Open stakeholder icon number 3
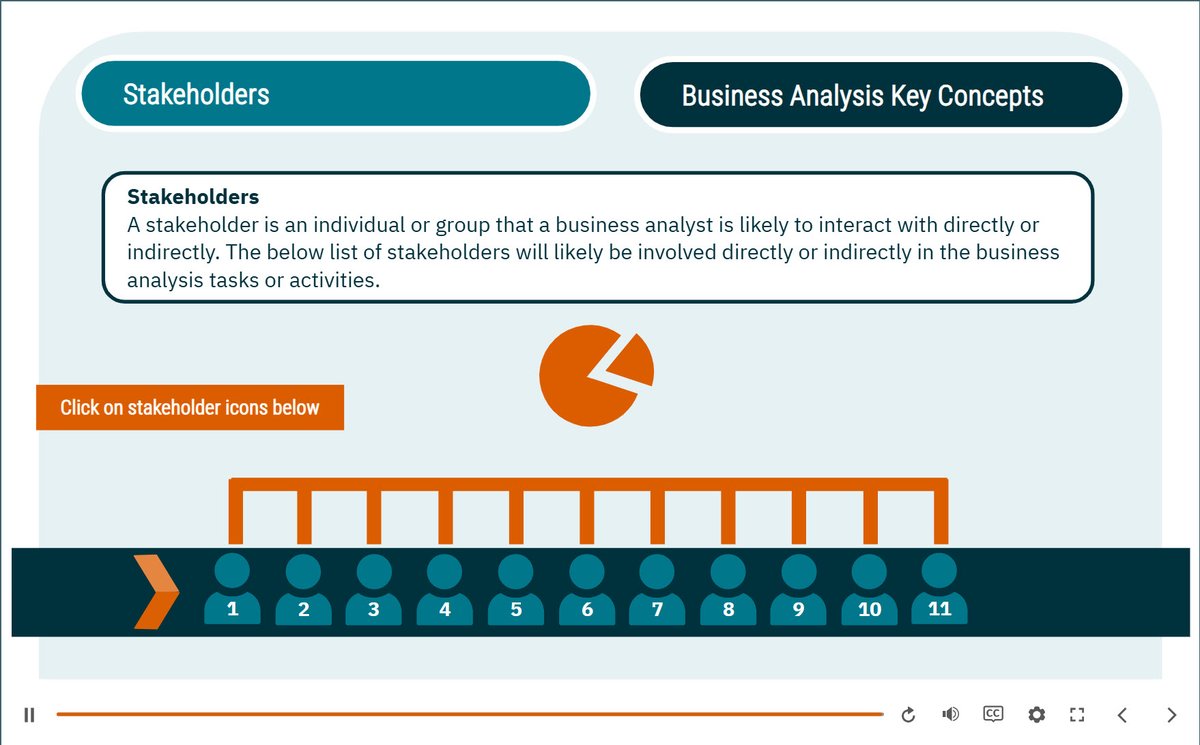Viewport: 1200px width, 745px height. [x=374, y=592]
